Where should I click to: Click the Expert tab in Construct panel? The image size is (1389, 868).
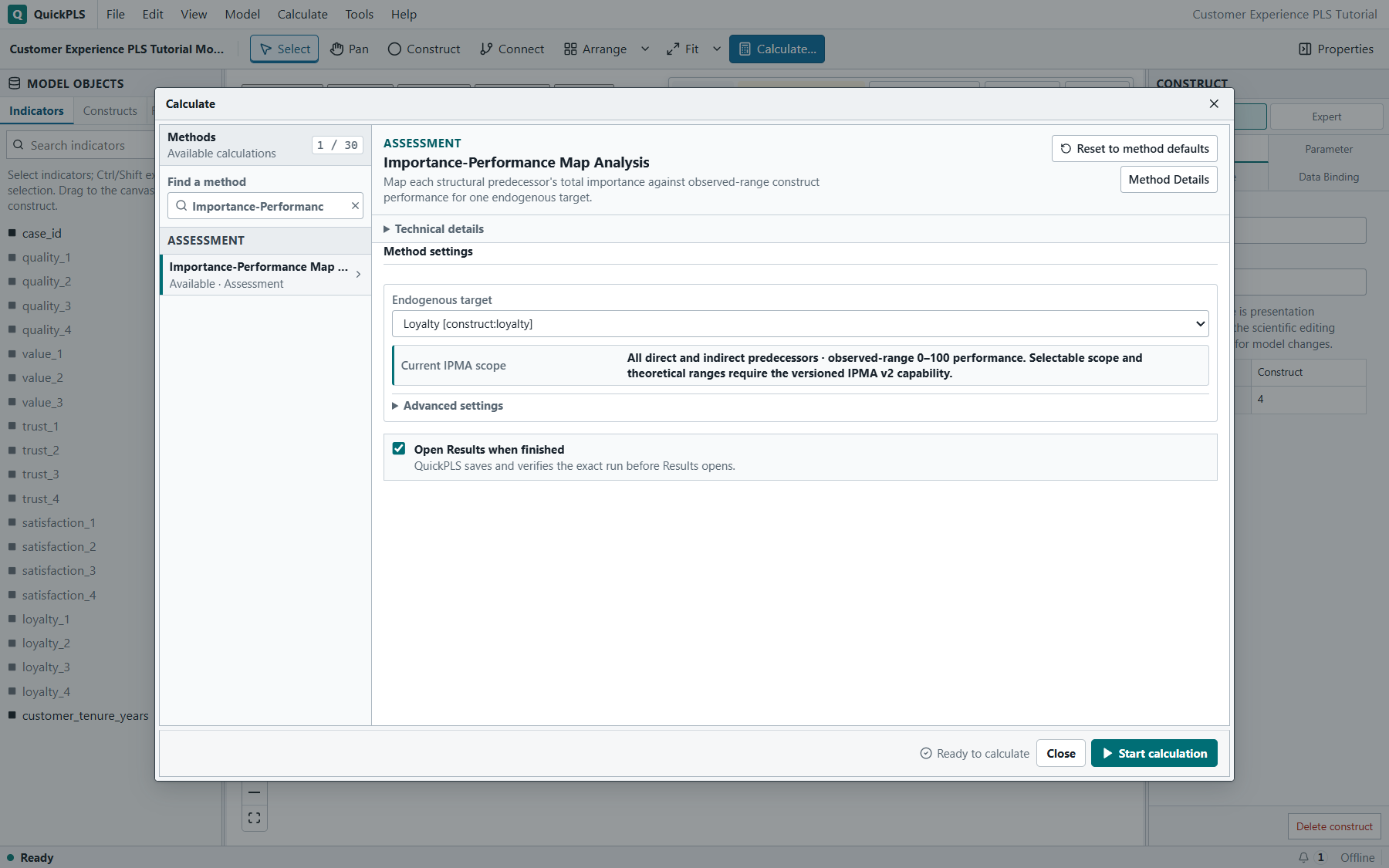(1326, 117)
